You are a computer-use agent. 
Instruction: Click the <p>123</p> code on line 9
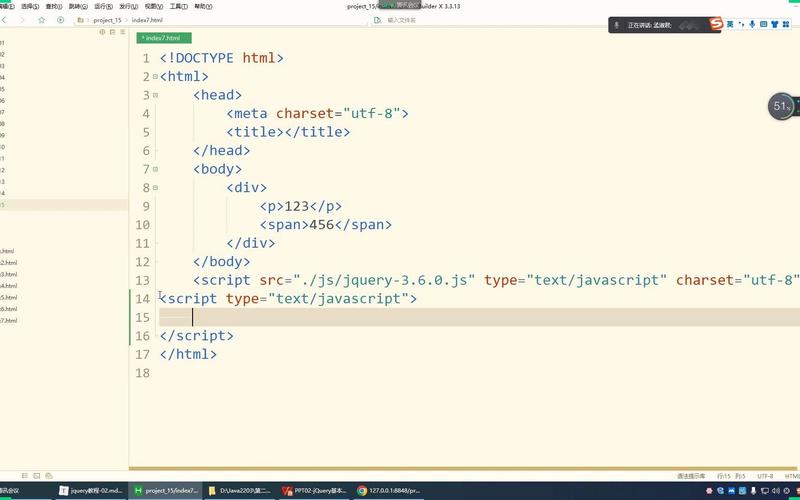tap(301, 206)
